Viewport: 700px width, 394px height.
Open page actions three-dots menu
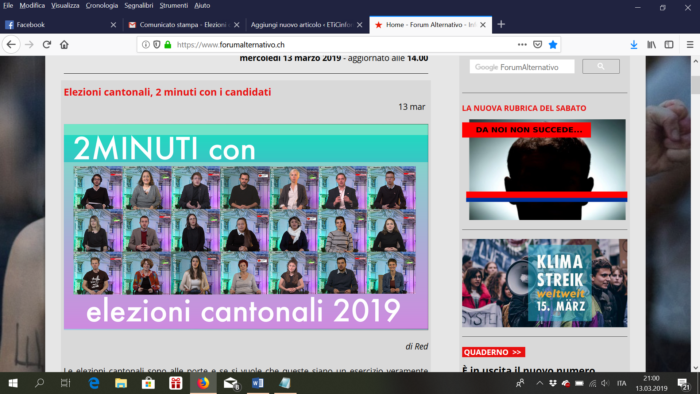tap(522, 45)
